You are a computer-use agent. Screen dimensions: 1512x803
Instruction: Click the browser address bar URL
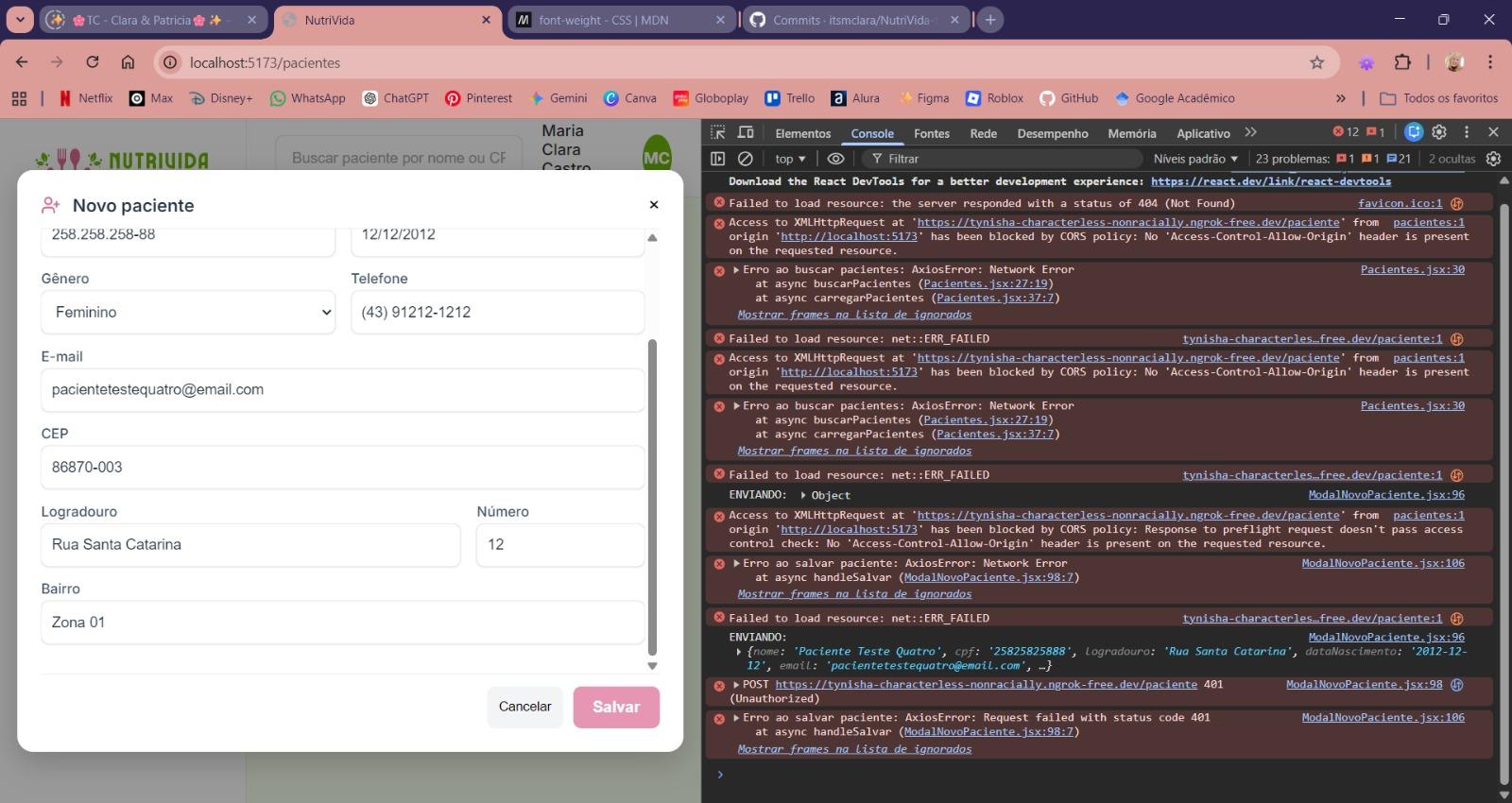coord(265,62)
